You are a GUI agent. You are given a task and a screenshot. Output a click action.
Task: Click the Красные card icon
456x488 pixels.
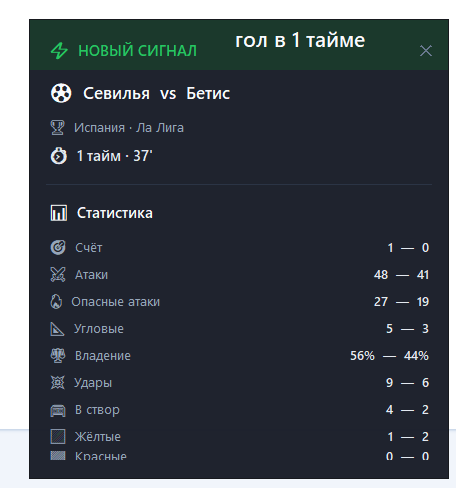click(58, 455)
